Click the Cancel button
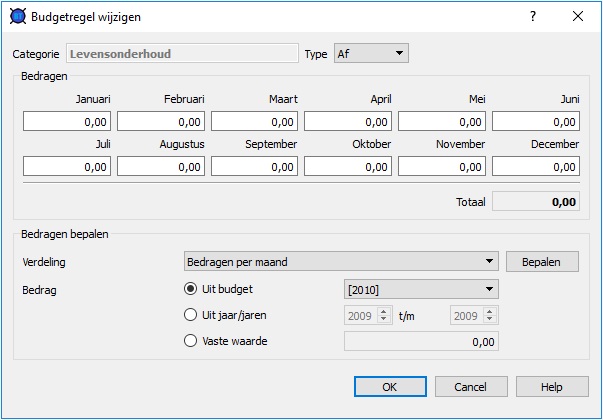Viewport: 603px width, 420px height. click(470, 387)
